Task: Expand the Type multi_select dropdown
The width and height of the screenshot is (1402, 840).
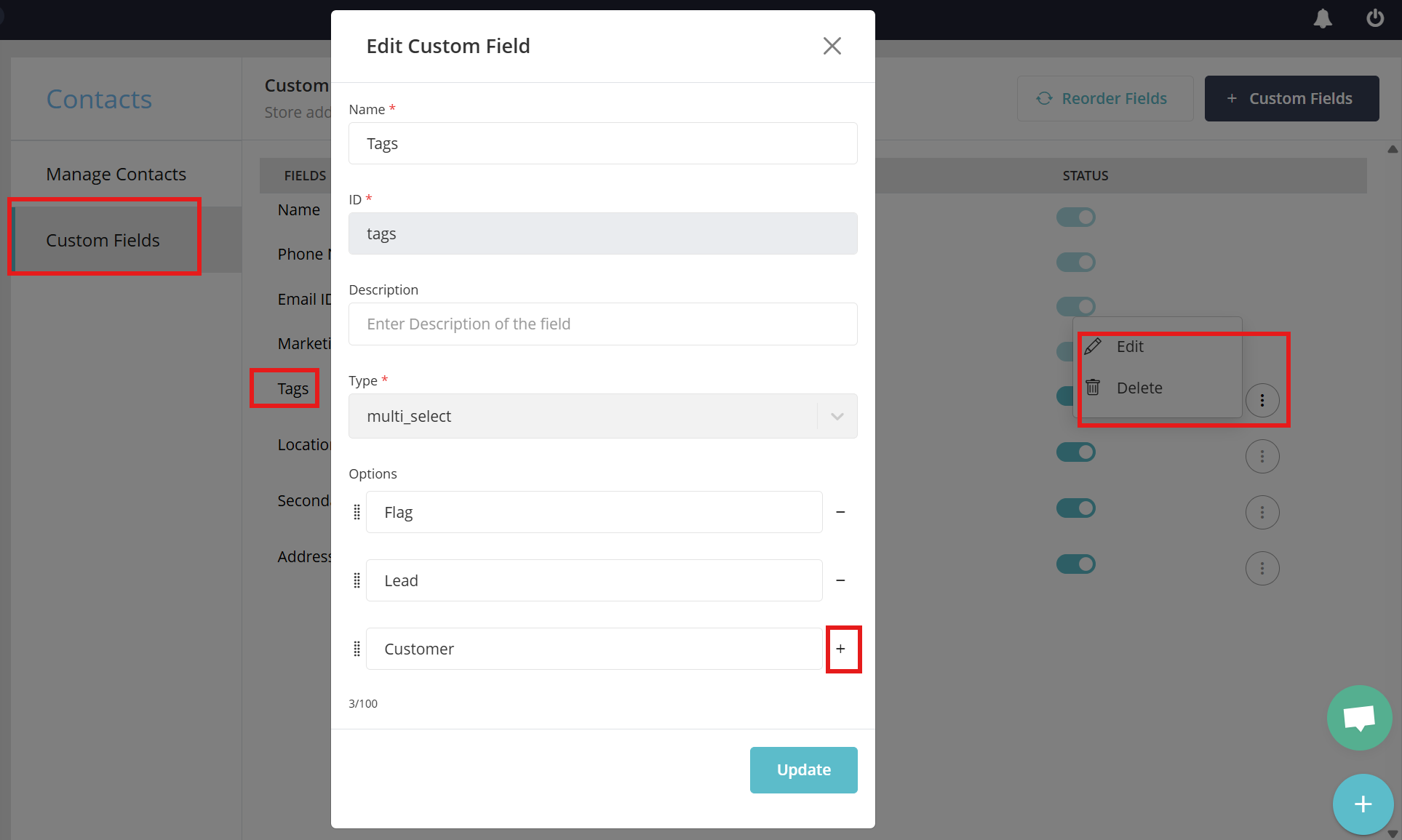Action: [x=837, y=416]
